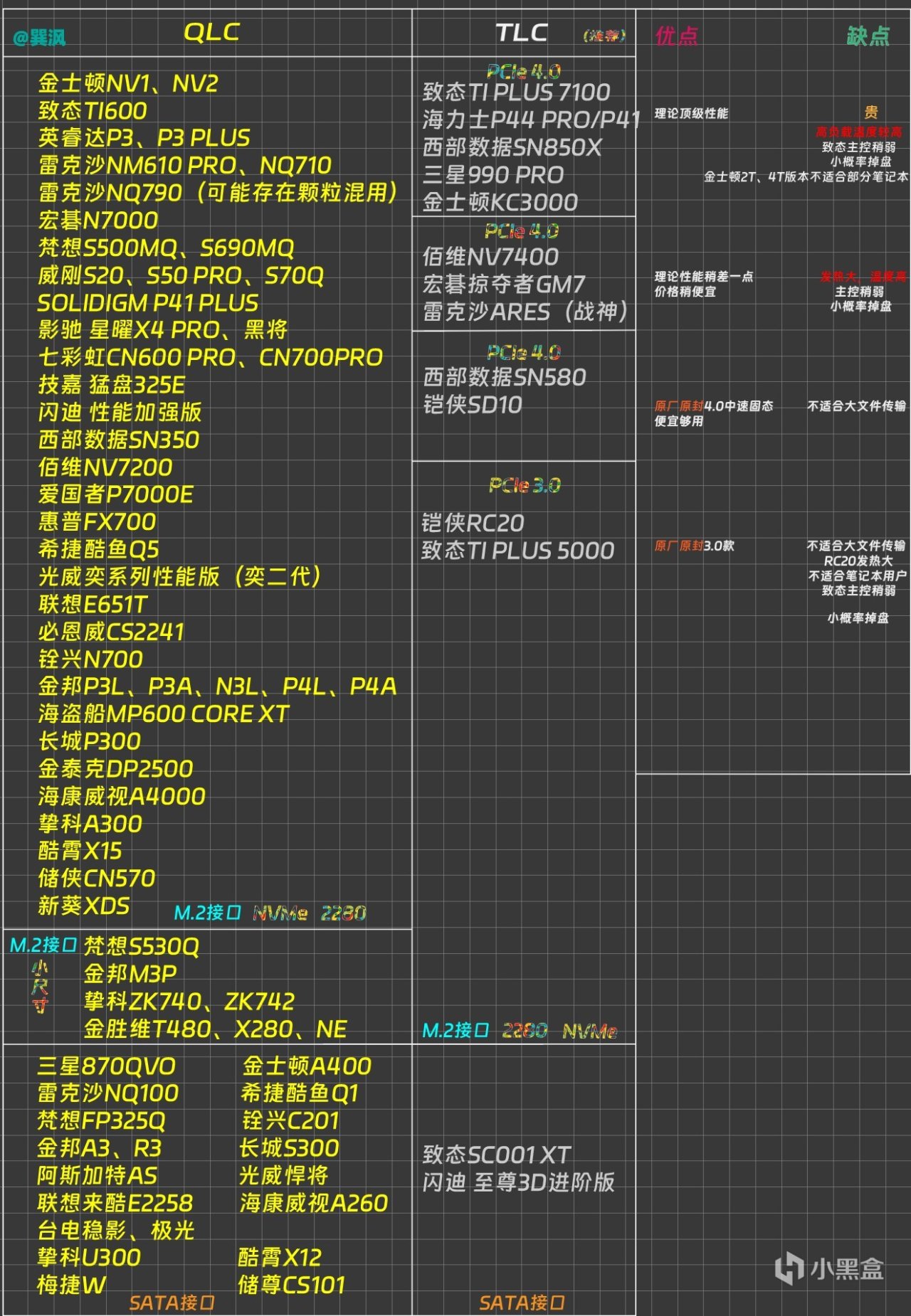Click the 铠侠RC20 entry
The image size is (911, 1316).
pos(473,524)
